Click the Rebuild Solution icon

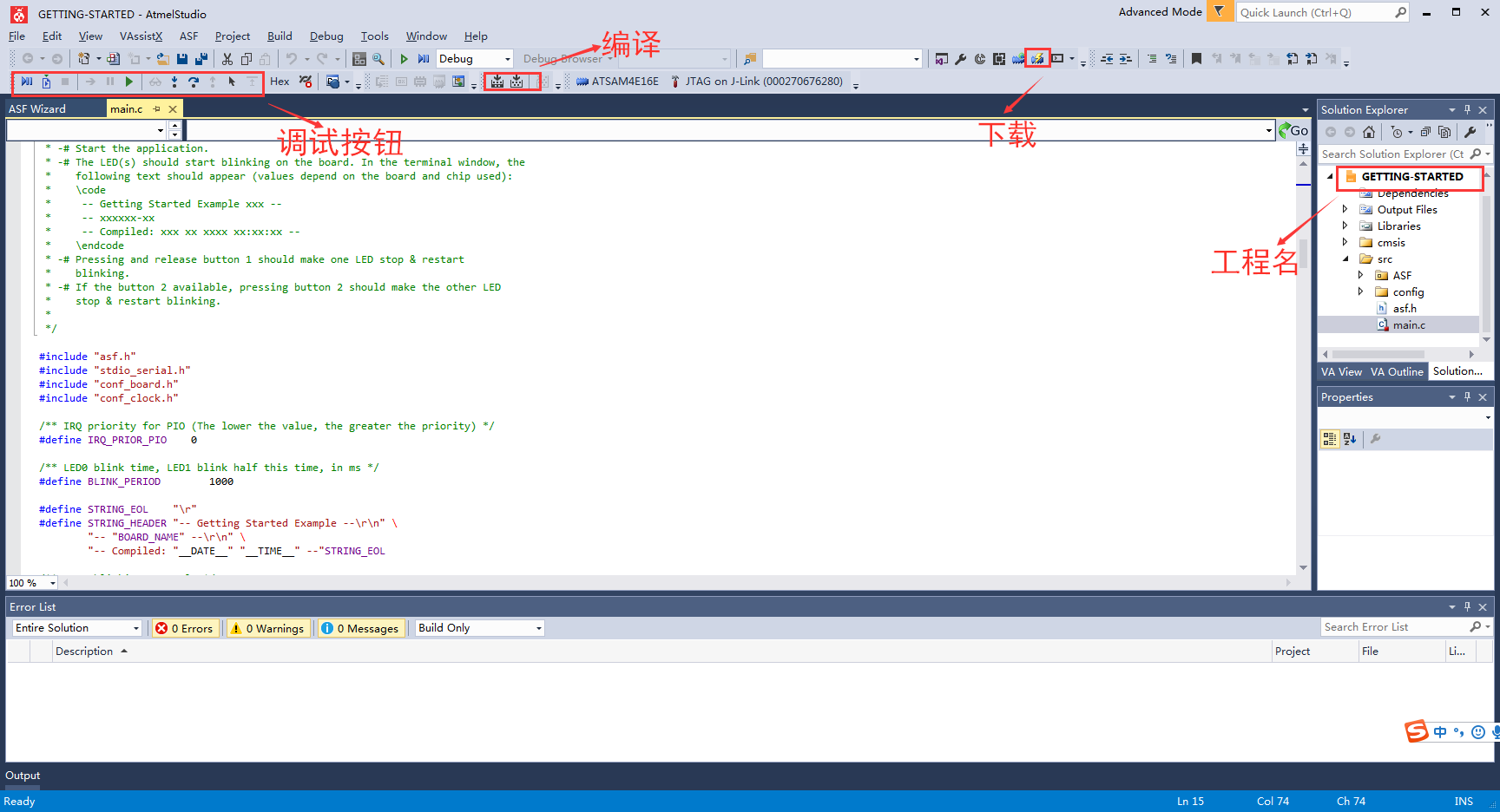[x=517, y=82]
